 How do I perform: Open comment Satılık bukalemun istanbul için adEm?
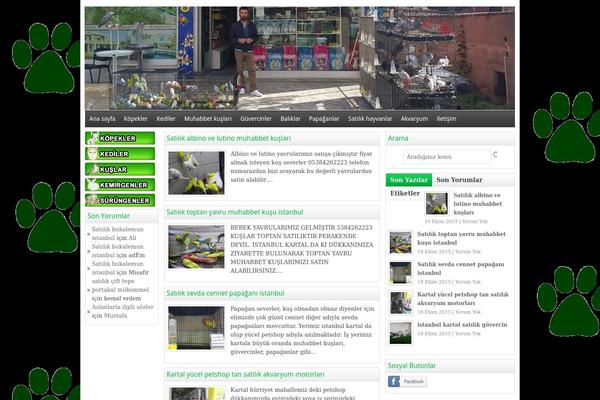[118, 251]
